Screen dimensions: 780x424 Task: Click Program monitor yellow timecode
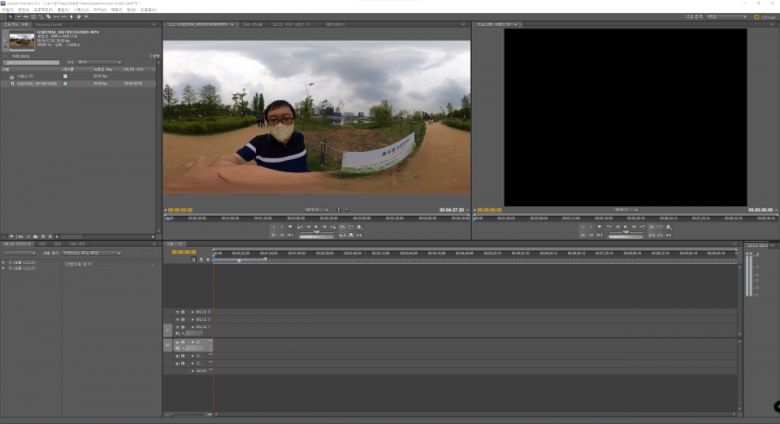click(x=489, y=210)
